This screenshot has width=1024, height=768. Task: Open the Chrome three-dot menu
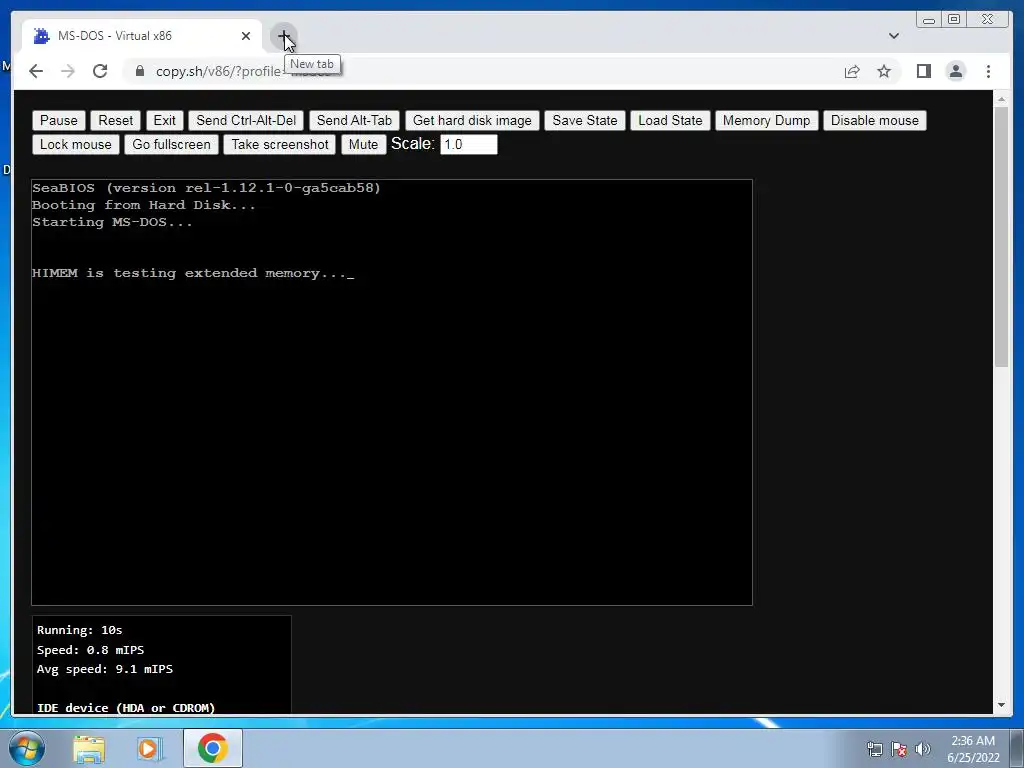(x=988, y=71)
